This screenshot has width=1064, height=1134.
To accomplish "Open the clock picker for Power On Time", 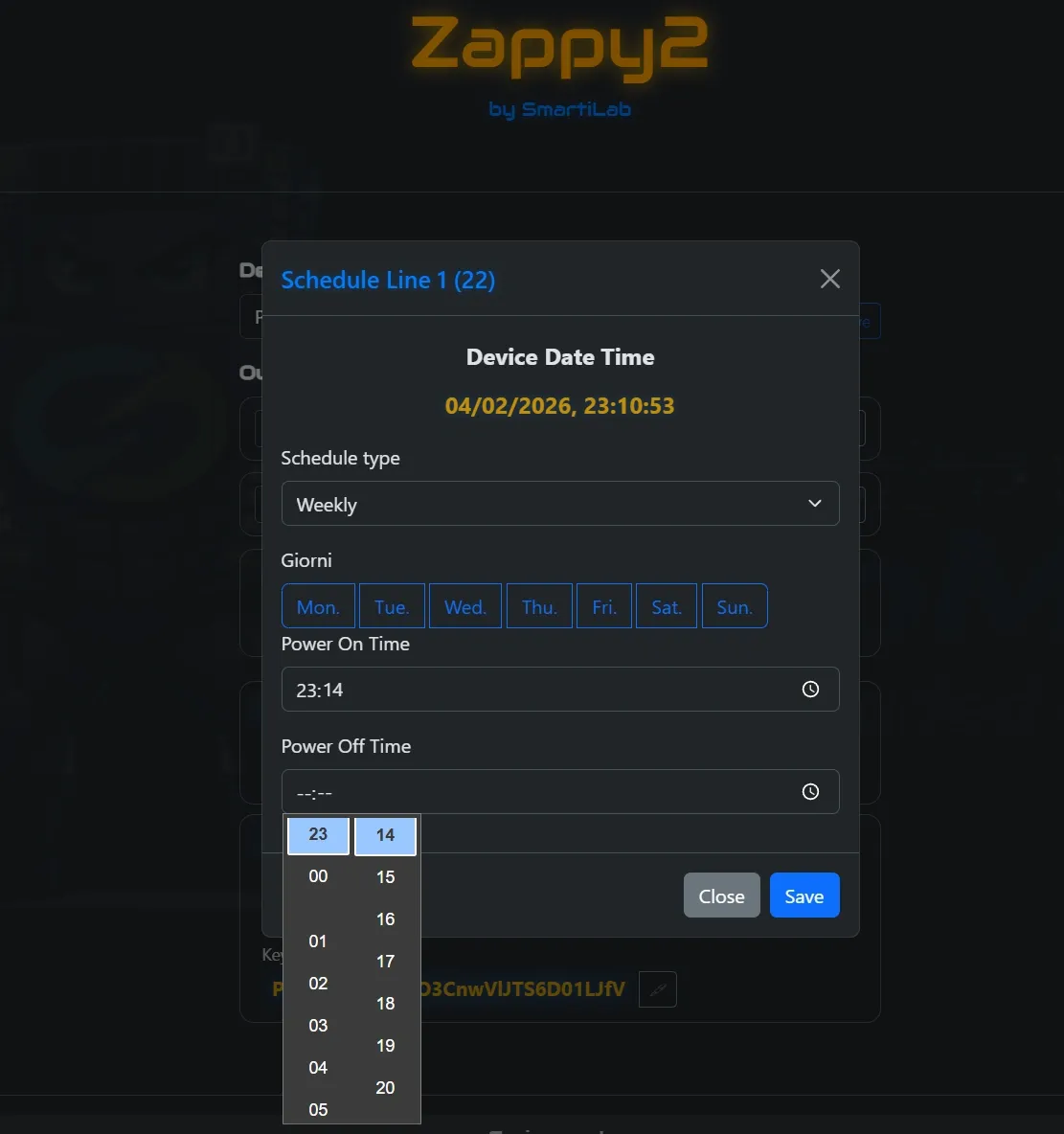I will [x=810, y=690].
